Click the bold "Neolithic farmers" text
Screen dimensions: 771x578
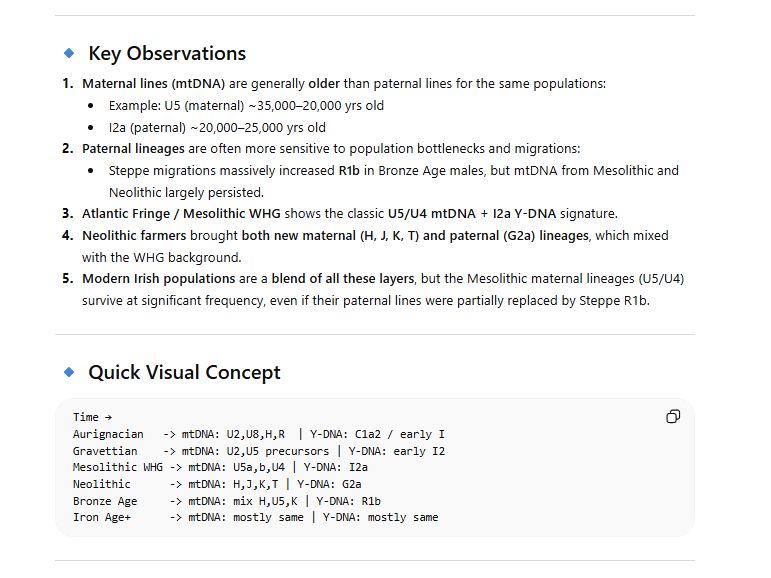pyautogui.click(x=134, y=236)
